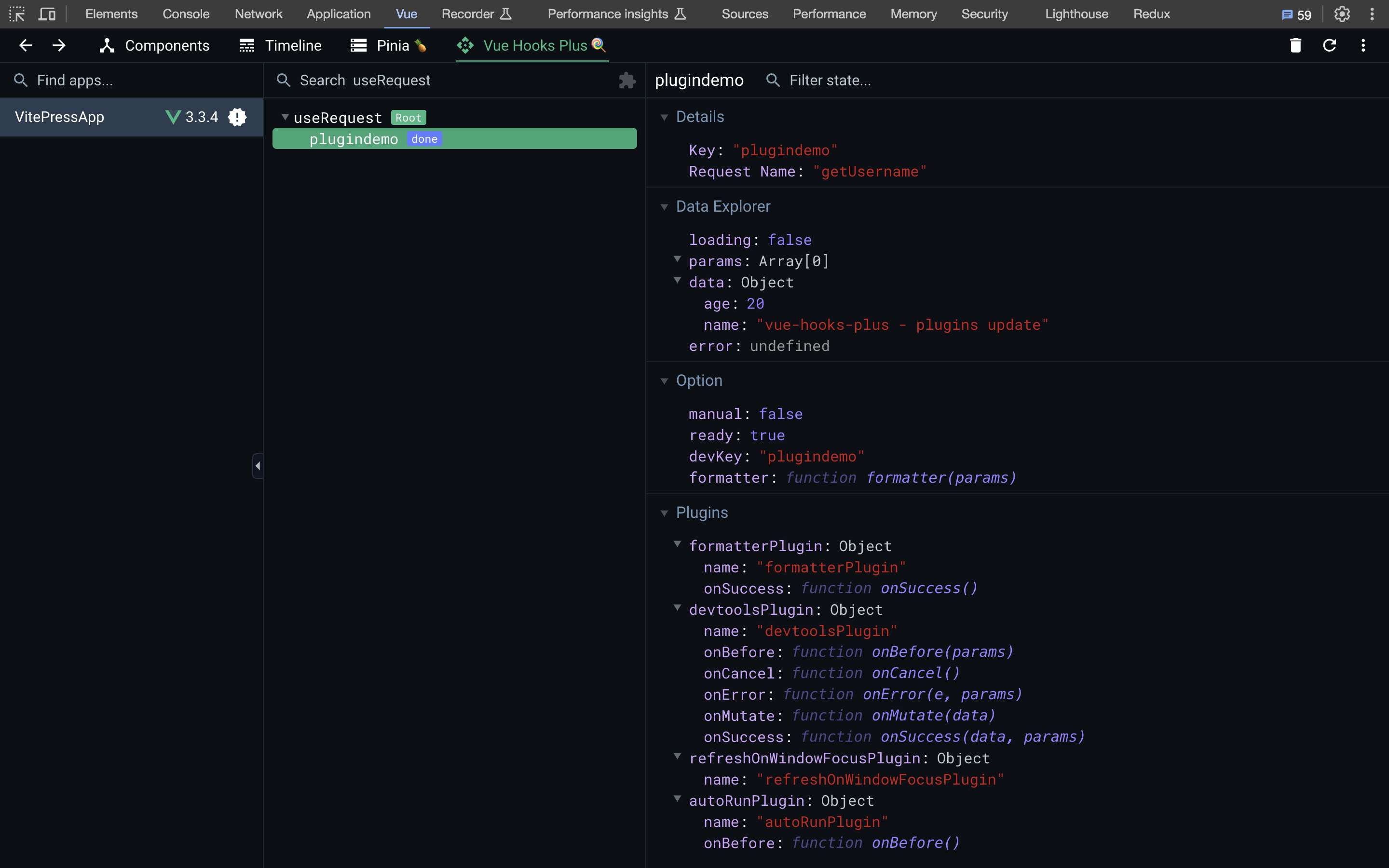Open the Vue devtools more menu
The image size is (1389, 868).
pyautogui.click(x=1363, y=45)
